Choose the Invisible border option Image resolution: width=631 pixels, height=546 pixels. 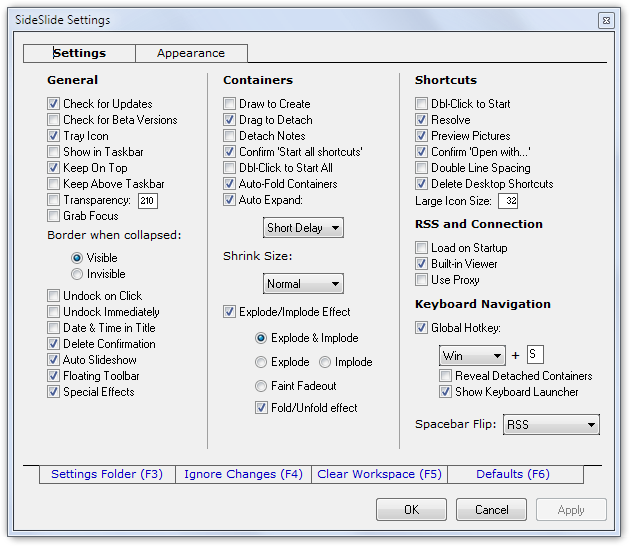pos(76,274)
